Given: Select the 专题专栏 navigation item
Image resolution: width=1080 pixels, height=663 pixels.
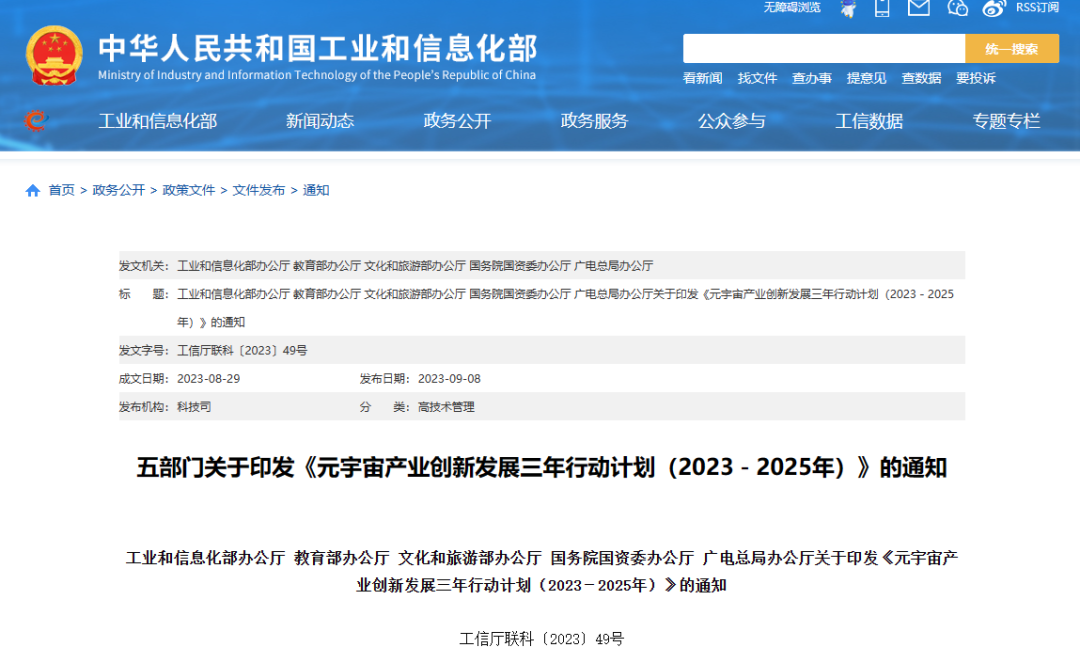Looking at the screenshot, I should click(x=1006, y=121).
